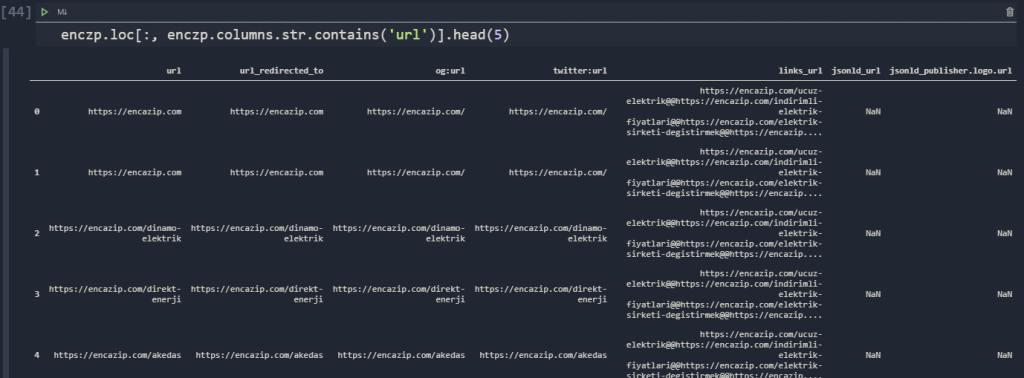Click the 'jsonld_publisher.logo.url' column header
This screenshot has height=378, width=1024.
point(951,71)
